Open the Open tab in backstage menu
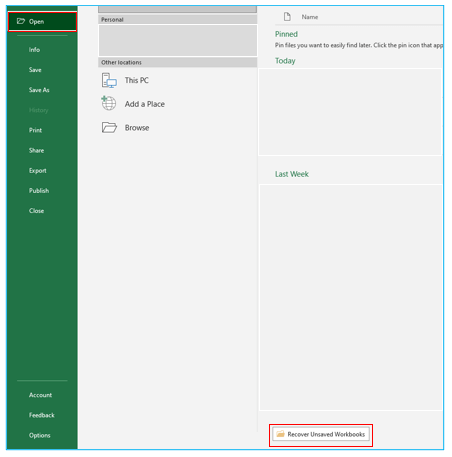The height and width of the screenshot is (457, 452). [42, 22]
